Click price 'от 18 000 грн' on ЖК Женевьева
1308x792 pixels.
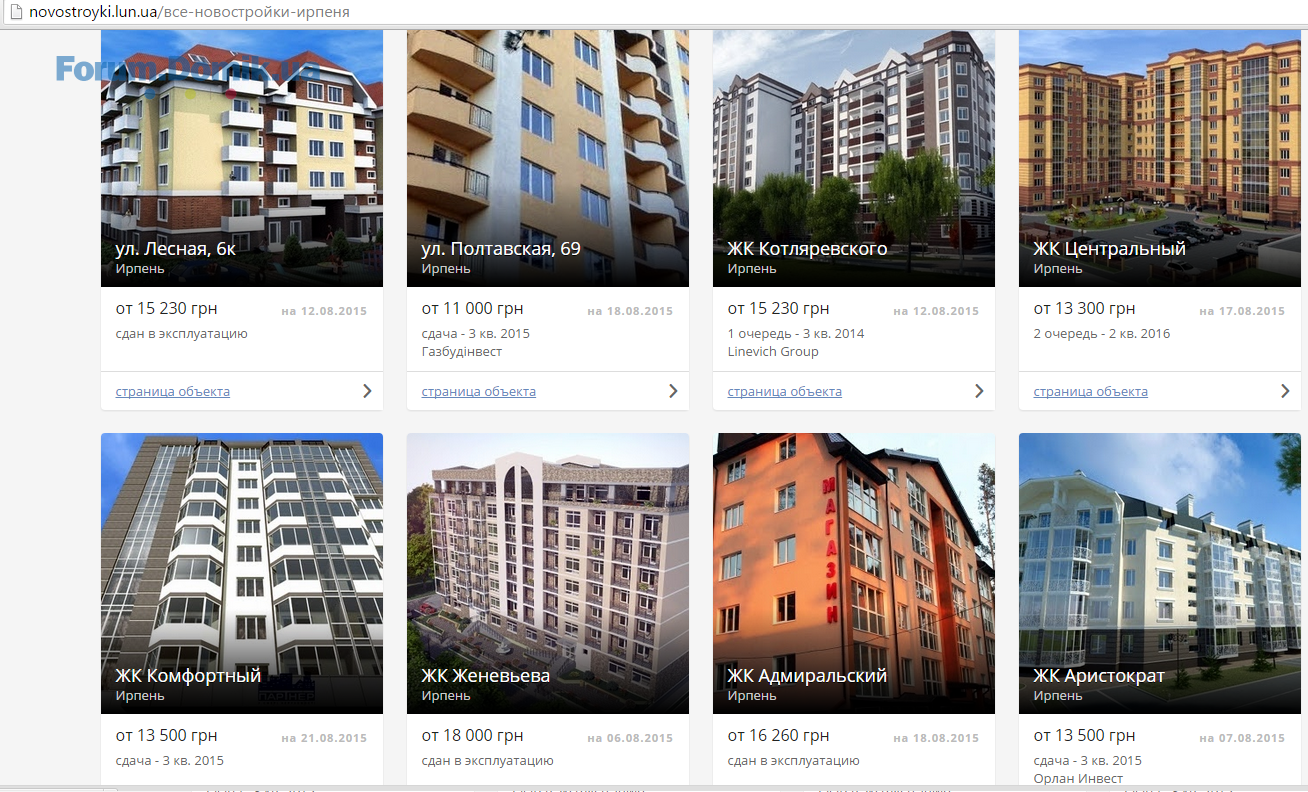tap(472, 735)
